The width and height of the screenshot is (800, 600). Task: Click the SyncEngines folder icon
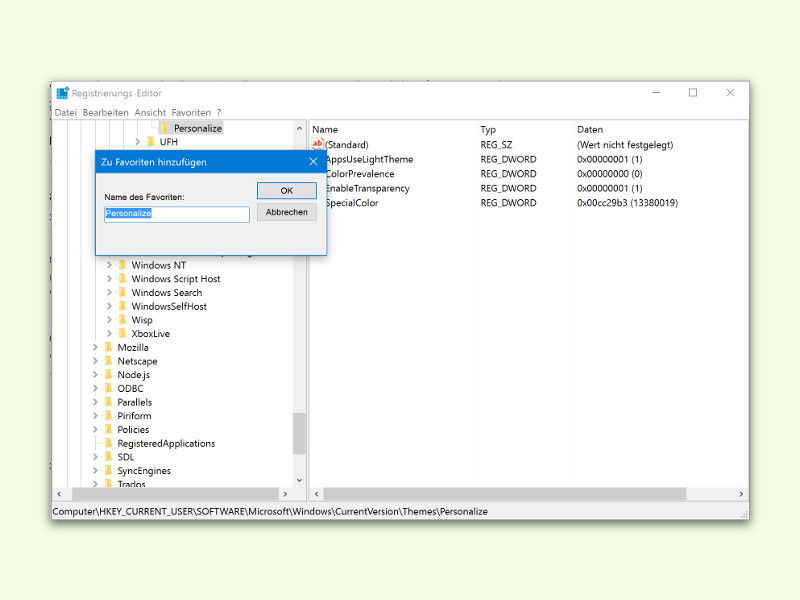click(x=108, y=470)
